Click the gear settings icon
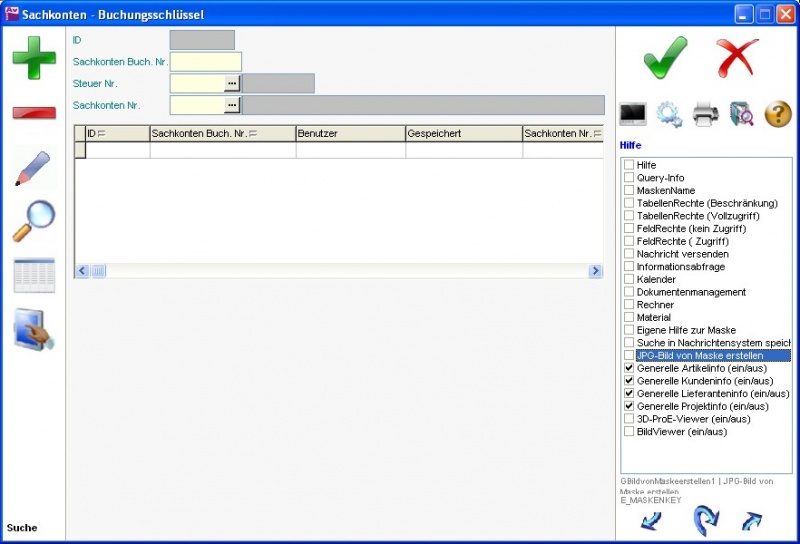Image resolution: width=800 pixels, height=544 pixels. tap(669, 114)
